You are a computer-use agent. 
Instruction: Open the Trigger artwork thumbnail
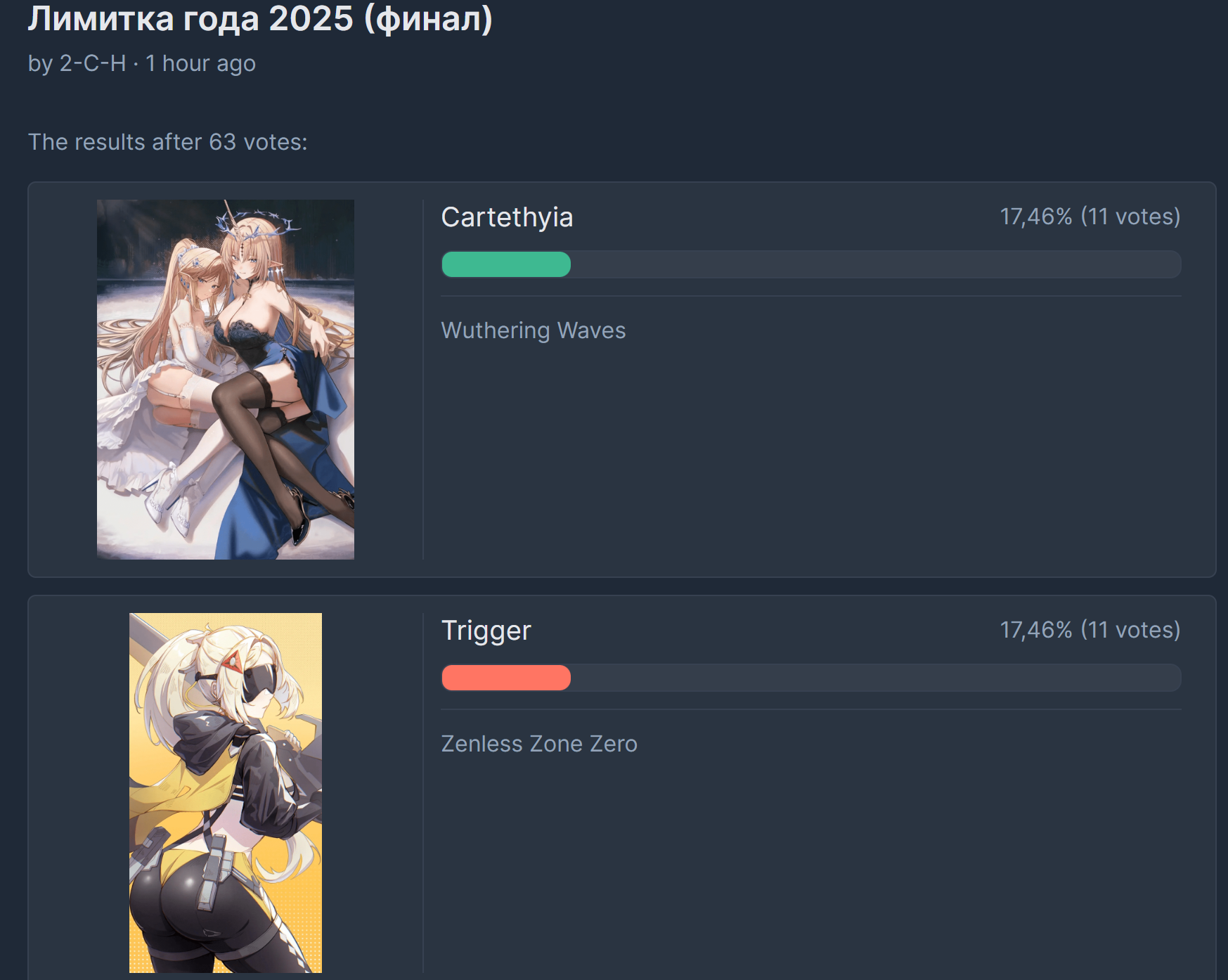coord(226,793)
